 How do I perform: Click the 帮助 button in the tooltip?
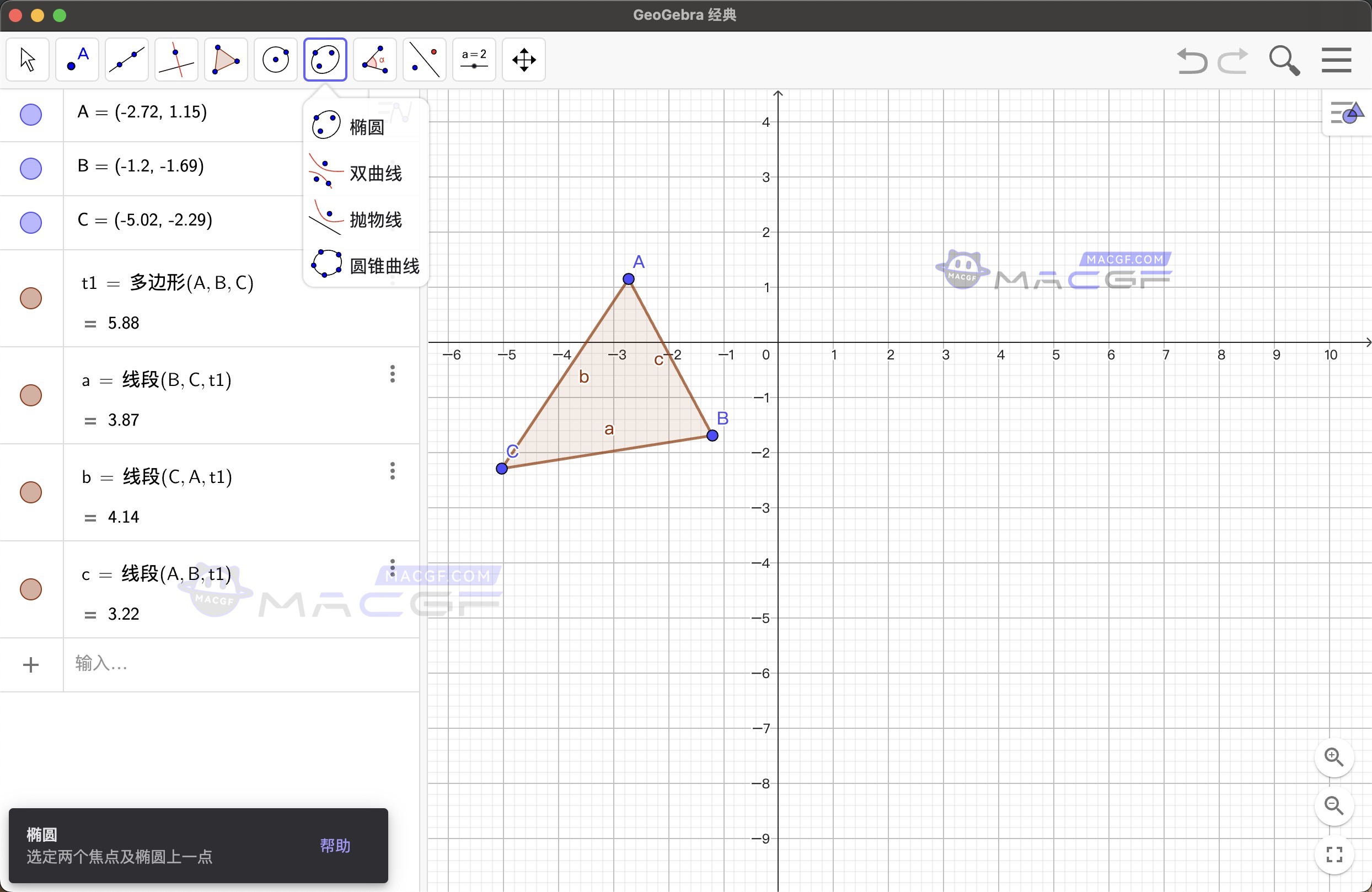click(x=335, y=845)
